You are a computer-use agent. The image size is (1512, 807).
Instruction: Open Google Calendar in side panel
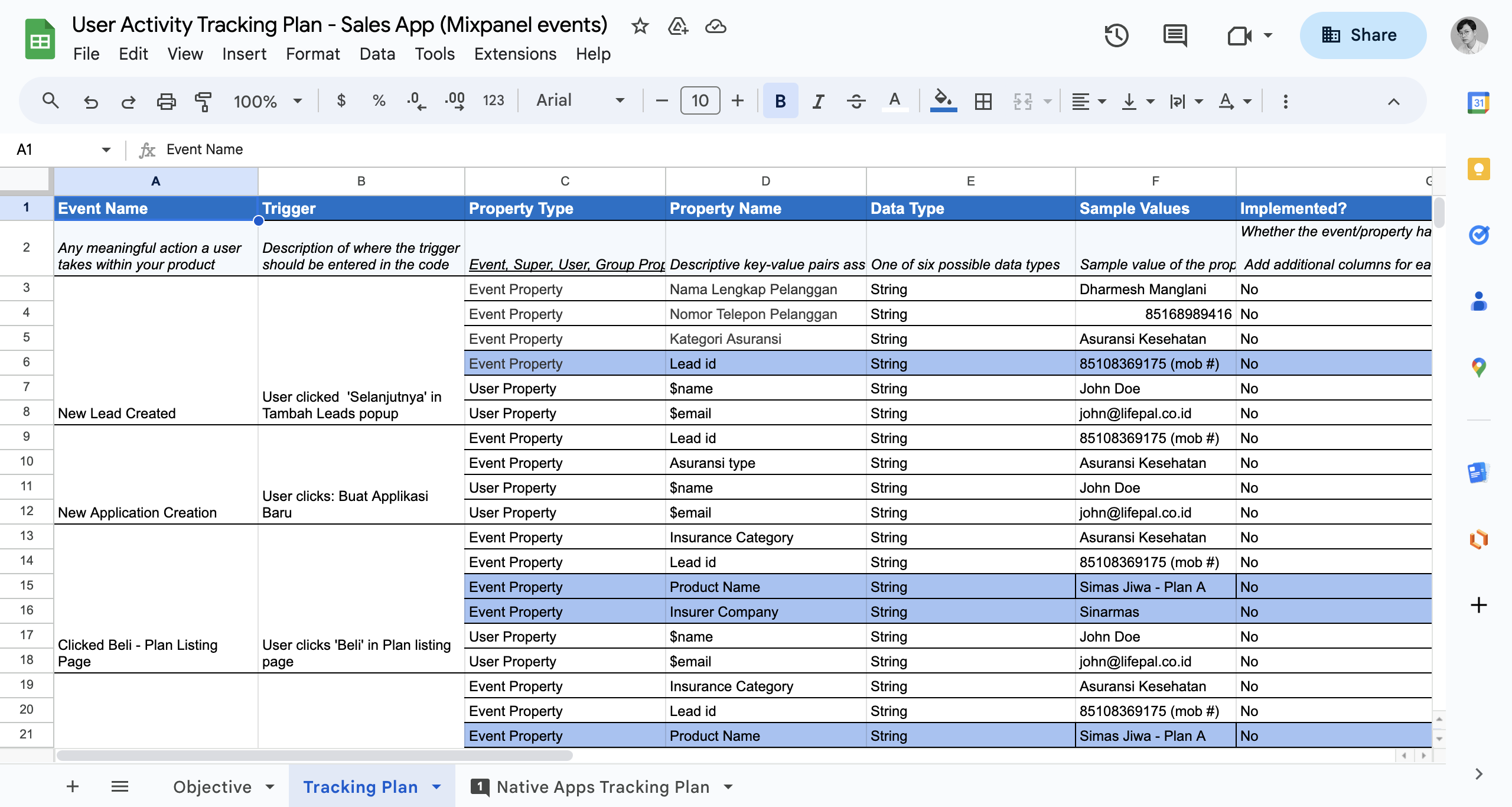(x=1478, y=103)
